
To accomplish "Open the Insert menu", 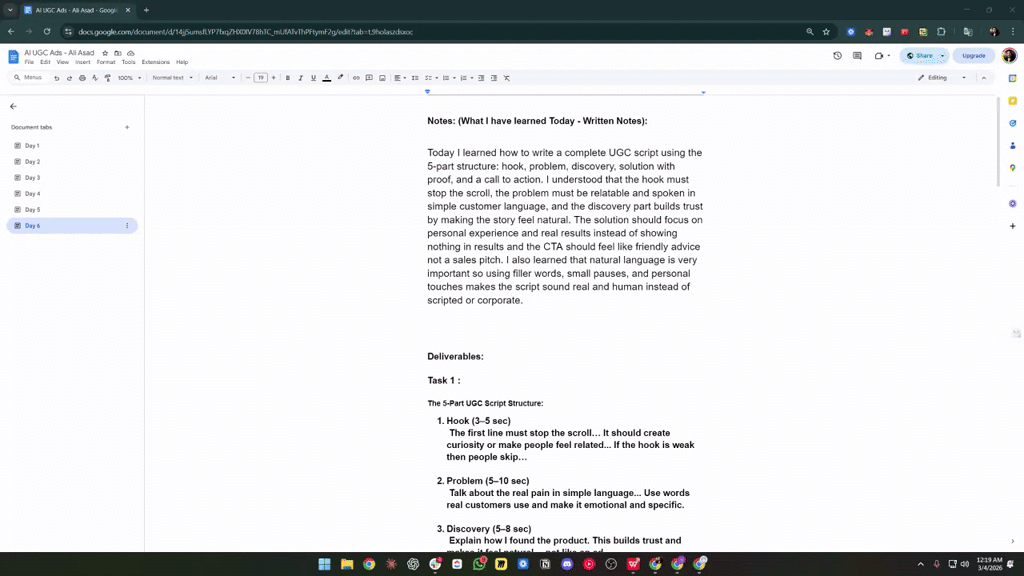I will (83, 62).
